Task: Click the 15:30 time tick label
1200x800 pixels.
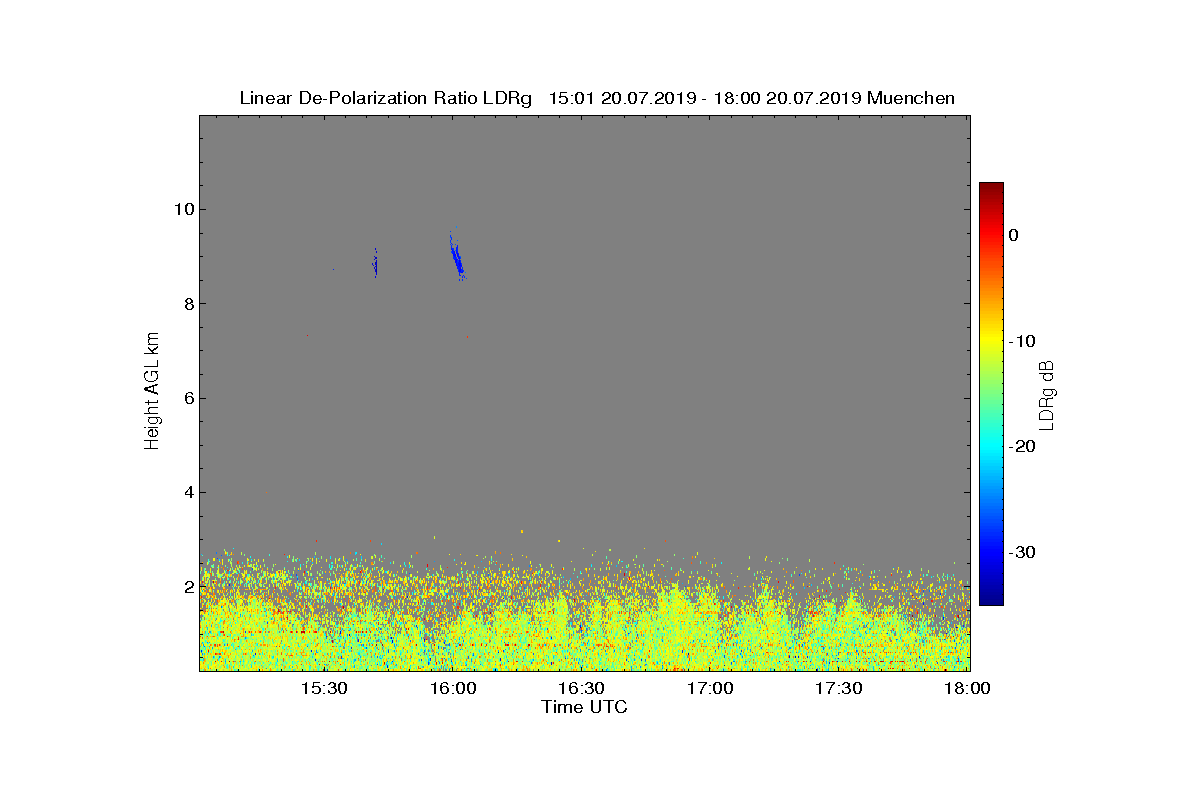Action: coord(324,688)
